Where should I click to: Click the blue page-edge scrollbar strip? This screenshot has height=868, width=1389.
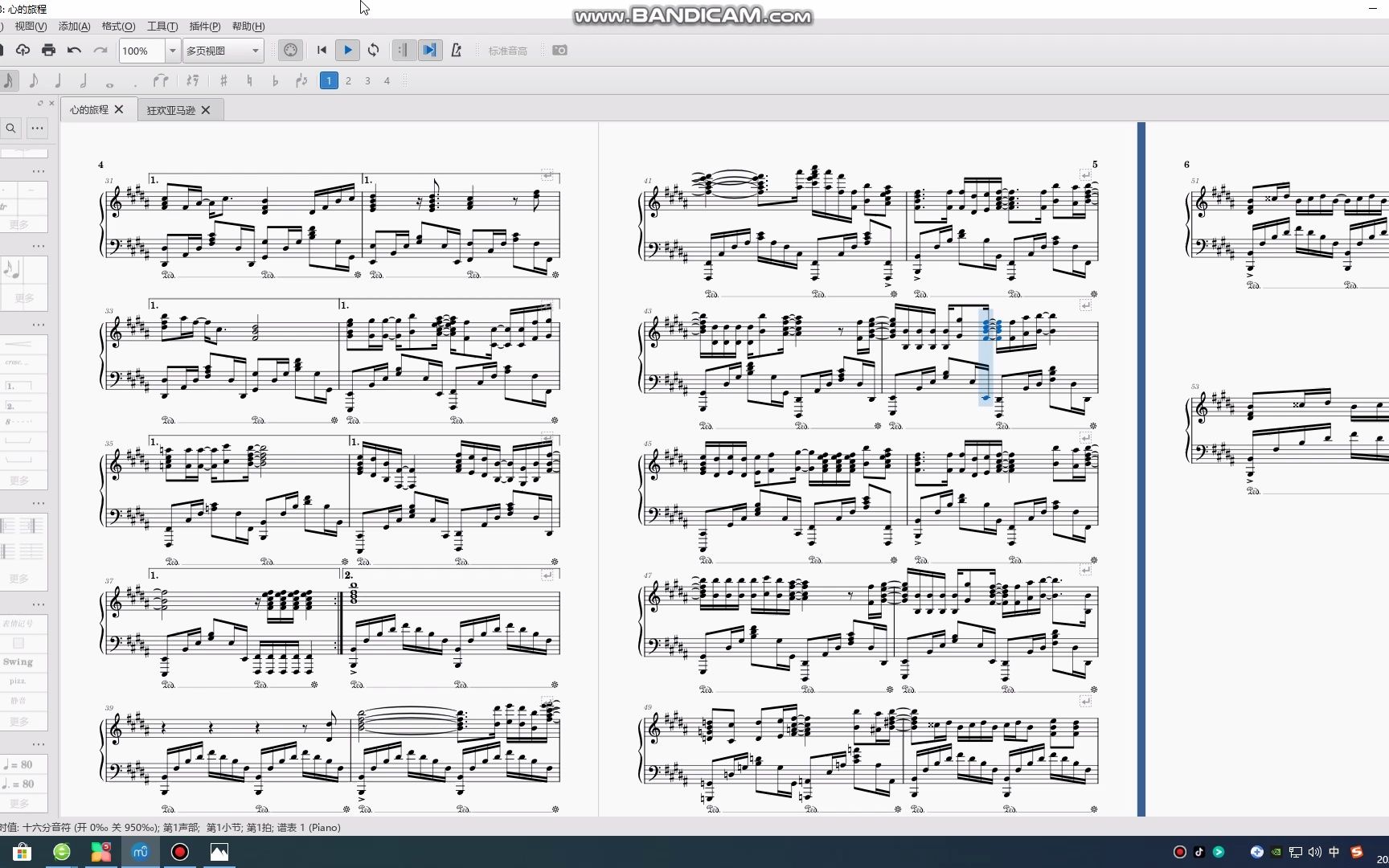(x=1141, y=469)
